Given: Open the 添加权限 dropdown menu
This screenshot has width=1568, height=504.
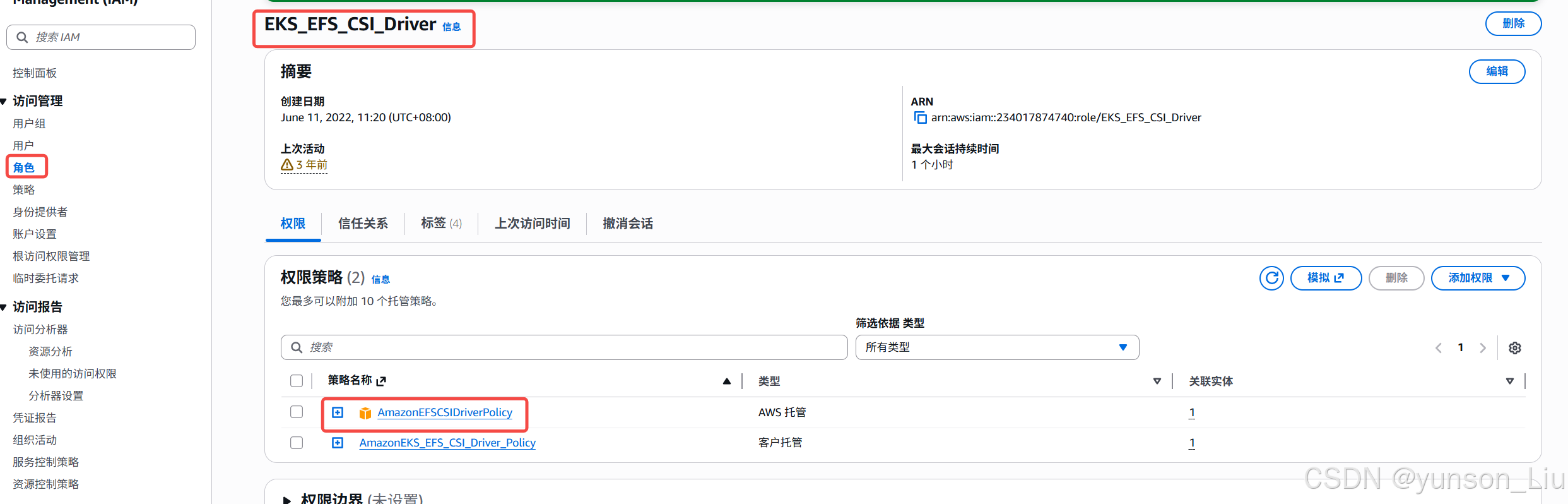Looking at the screenshot, I should click(1478, 278).
